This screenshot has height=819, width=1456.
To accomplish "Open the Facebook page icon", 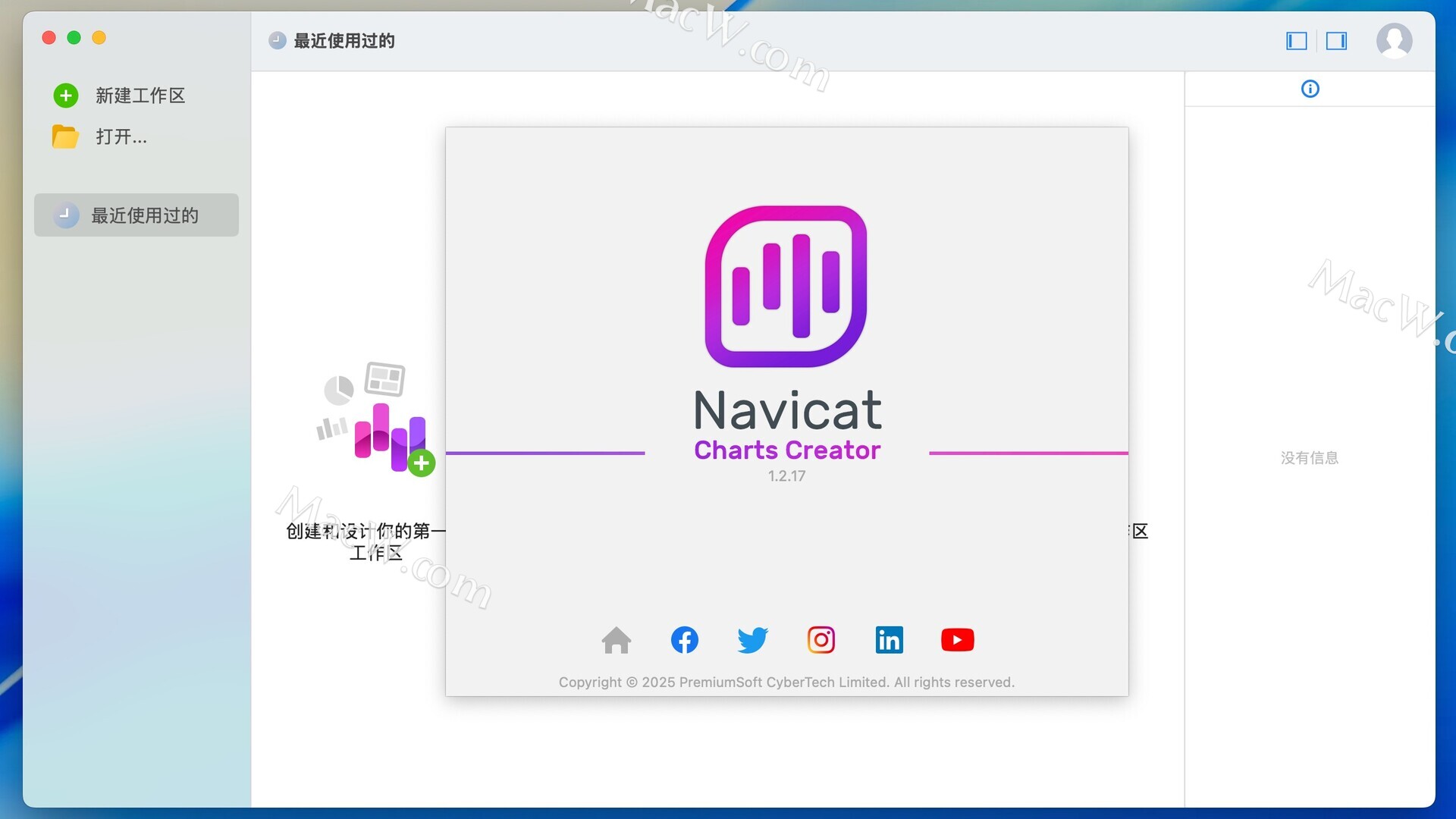I will point(684,640).
